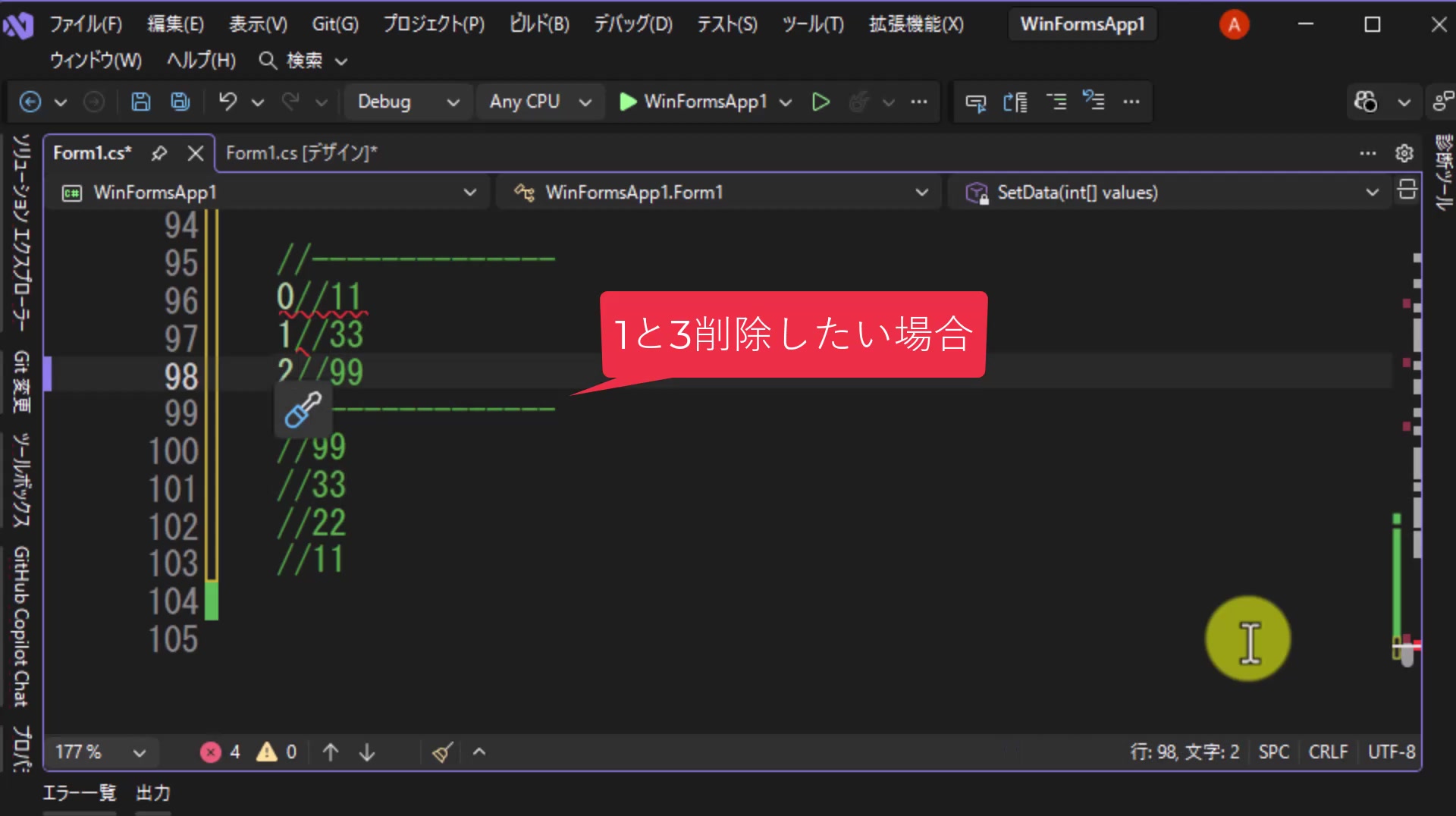
Task: Open the Git(G) menu
Action: 335,24
